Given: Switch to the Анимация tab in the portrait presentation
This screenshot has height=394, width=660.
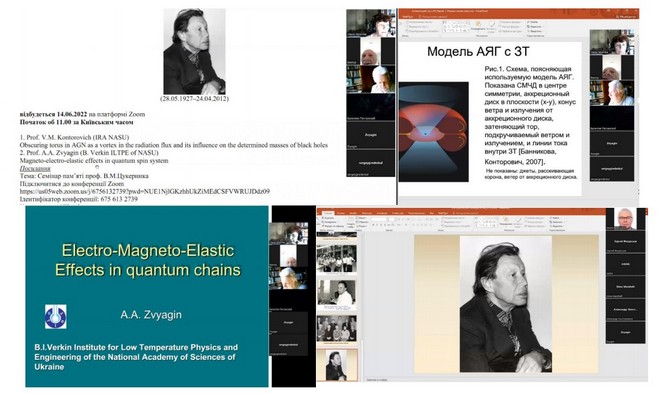Looking at the screenshot, I should pos(381,213).
